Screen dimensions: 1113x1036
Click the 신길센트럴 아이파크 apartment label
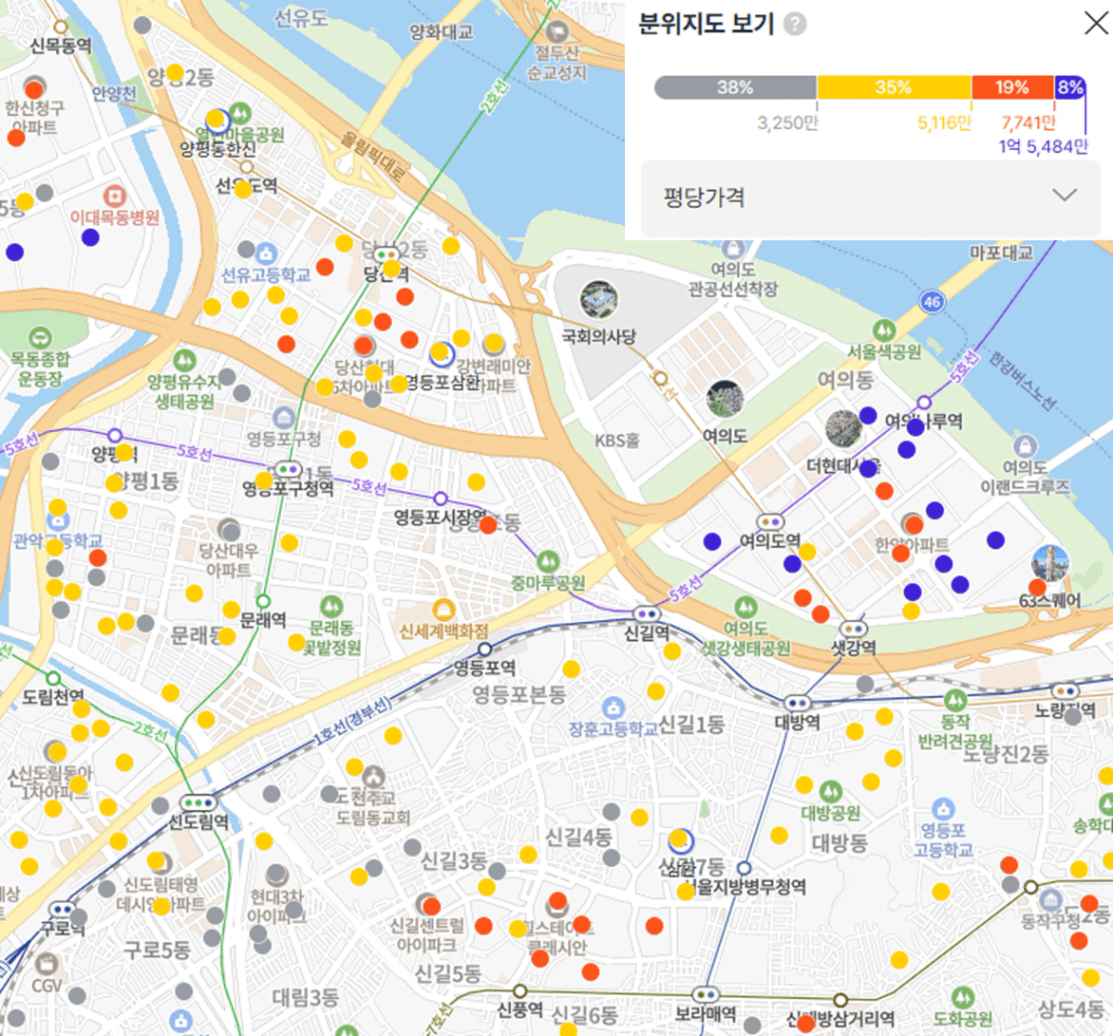(427, 935)
